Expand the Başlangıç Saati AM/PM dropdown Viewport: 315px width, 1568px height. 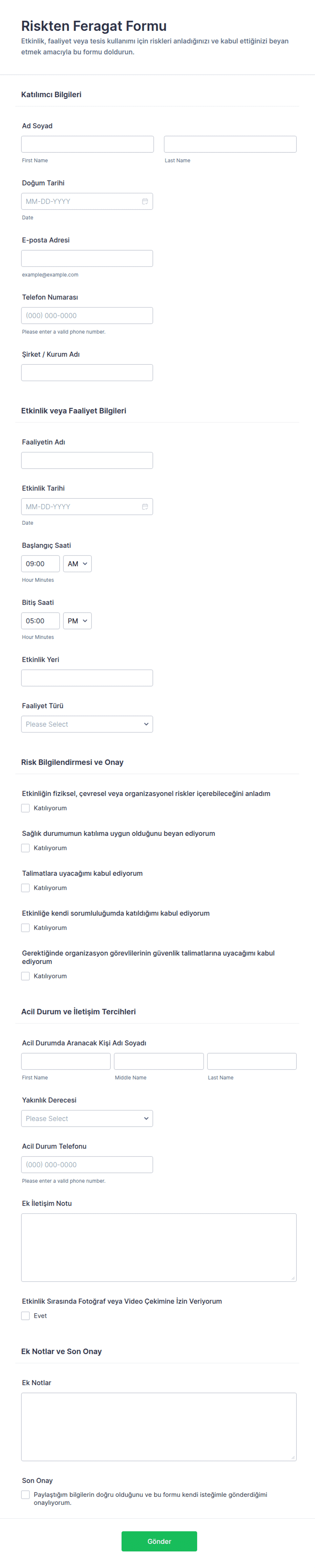[x=77, y=564]
